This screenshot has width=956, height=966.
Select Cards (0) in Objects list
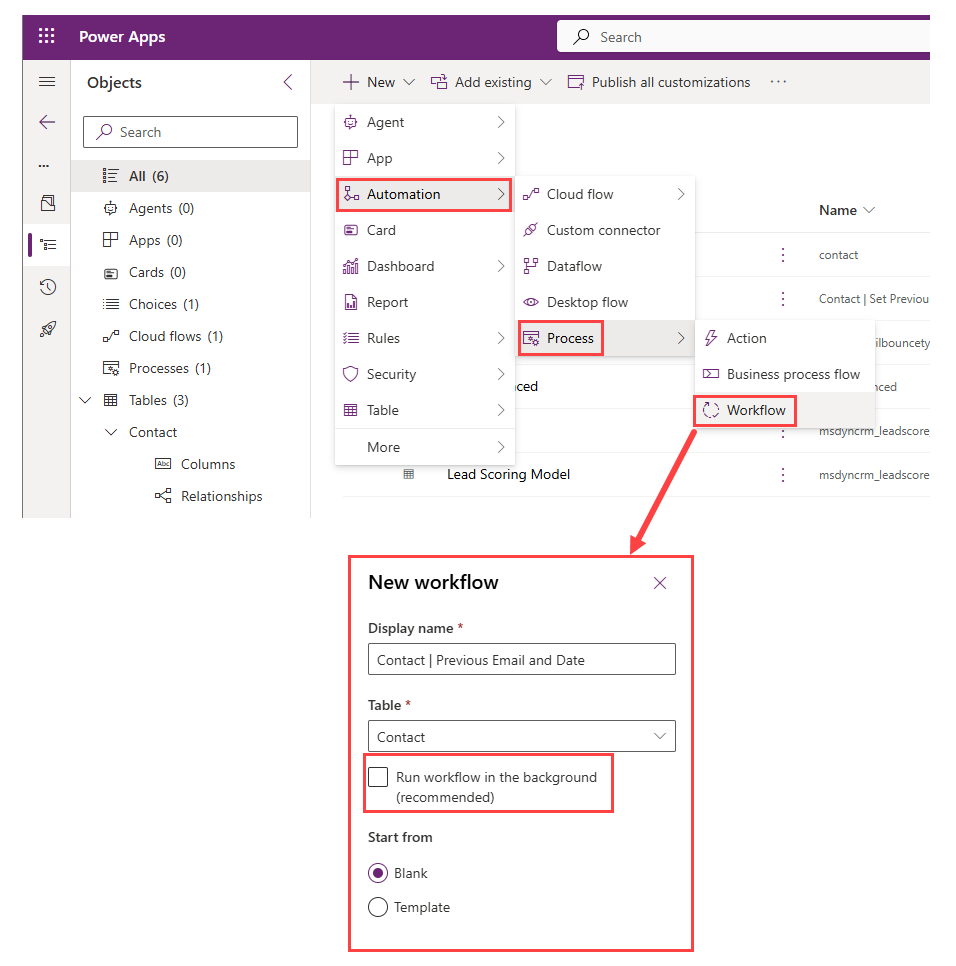click(x=191, y=272)
